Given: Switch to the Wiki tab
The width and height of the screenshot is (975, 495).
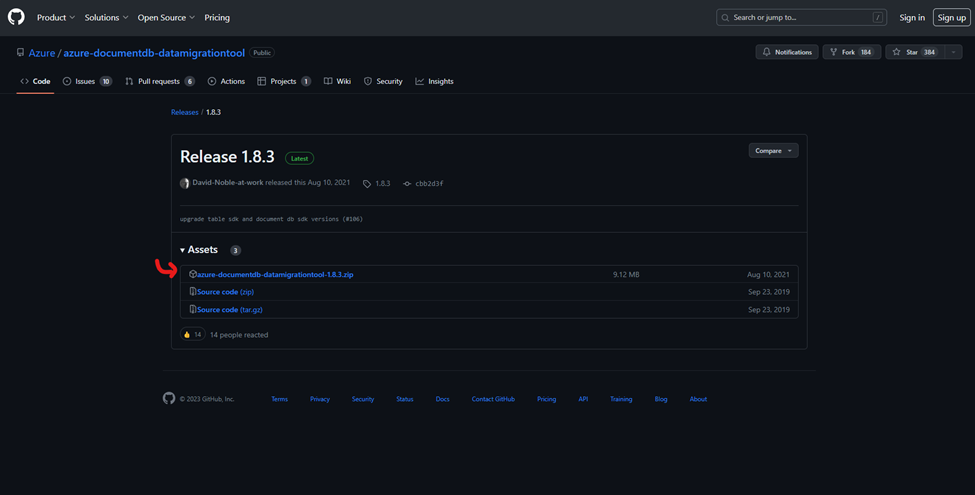Looking at the screenshot, I should point(338,81).
